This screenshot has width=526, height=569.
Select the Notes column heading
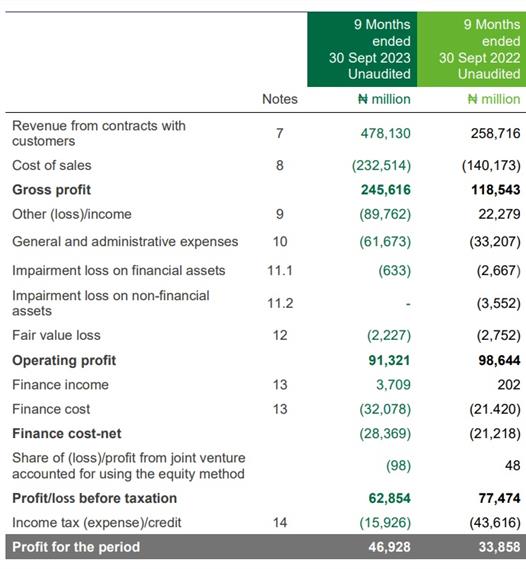(280, 99)
